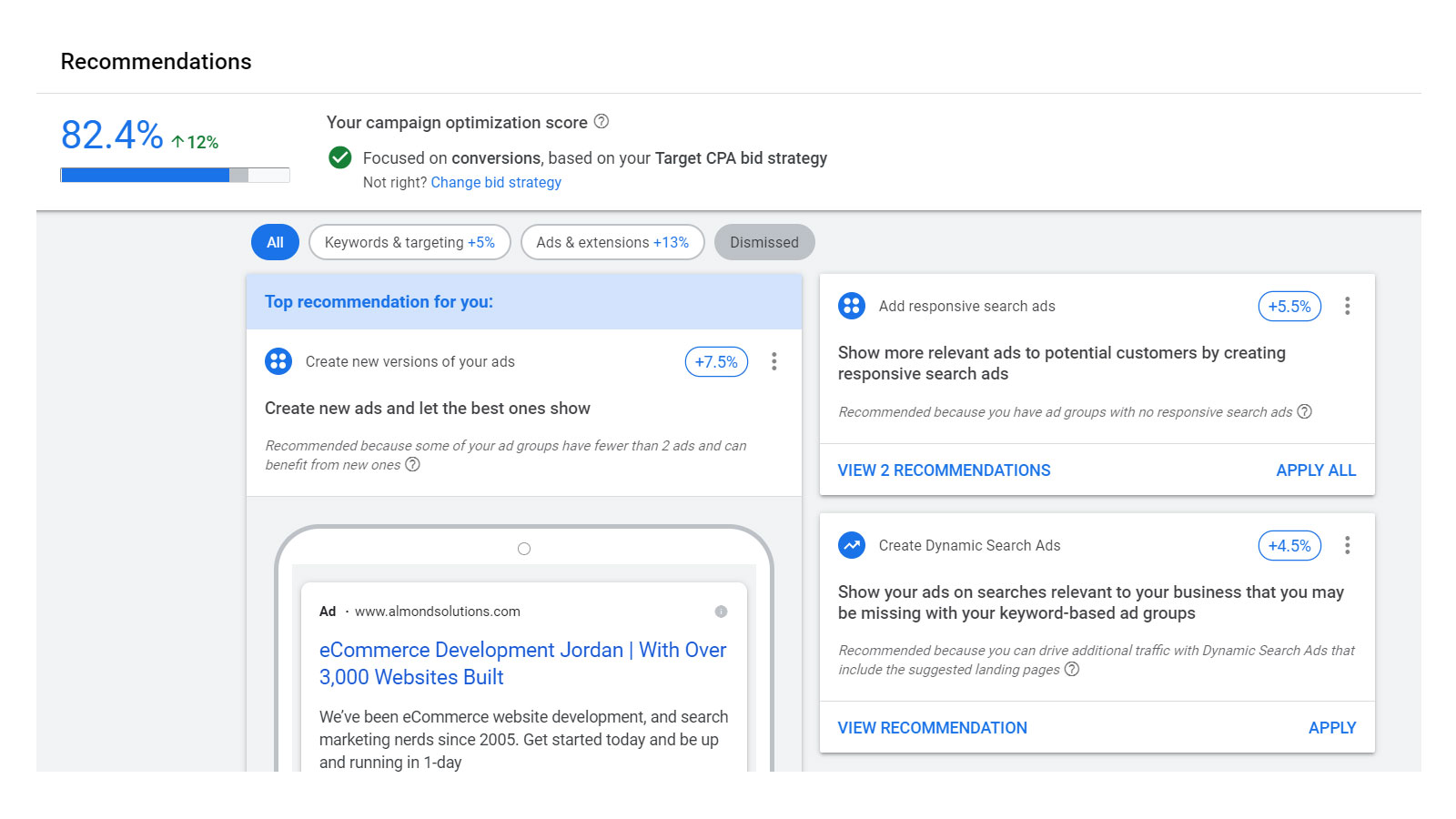Open the Dismissed recommendations filter
Image resolution: width=1456 pixels, height=819 pixels.
tap(764, 242)
